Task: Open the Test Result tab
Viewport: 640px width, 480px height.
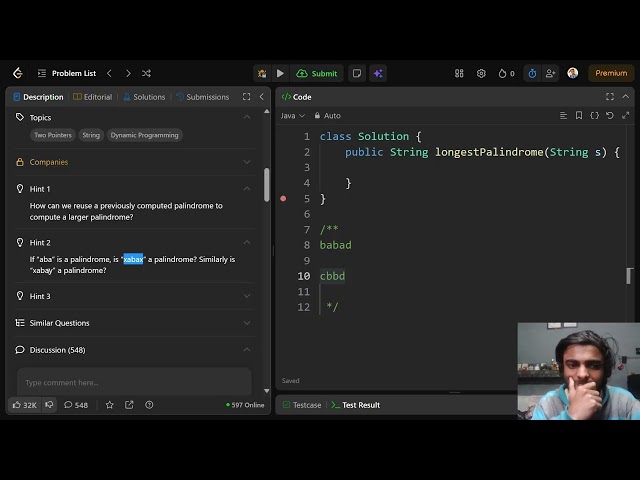Action: coord(356,405)
